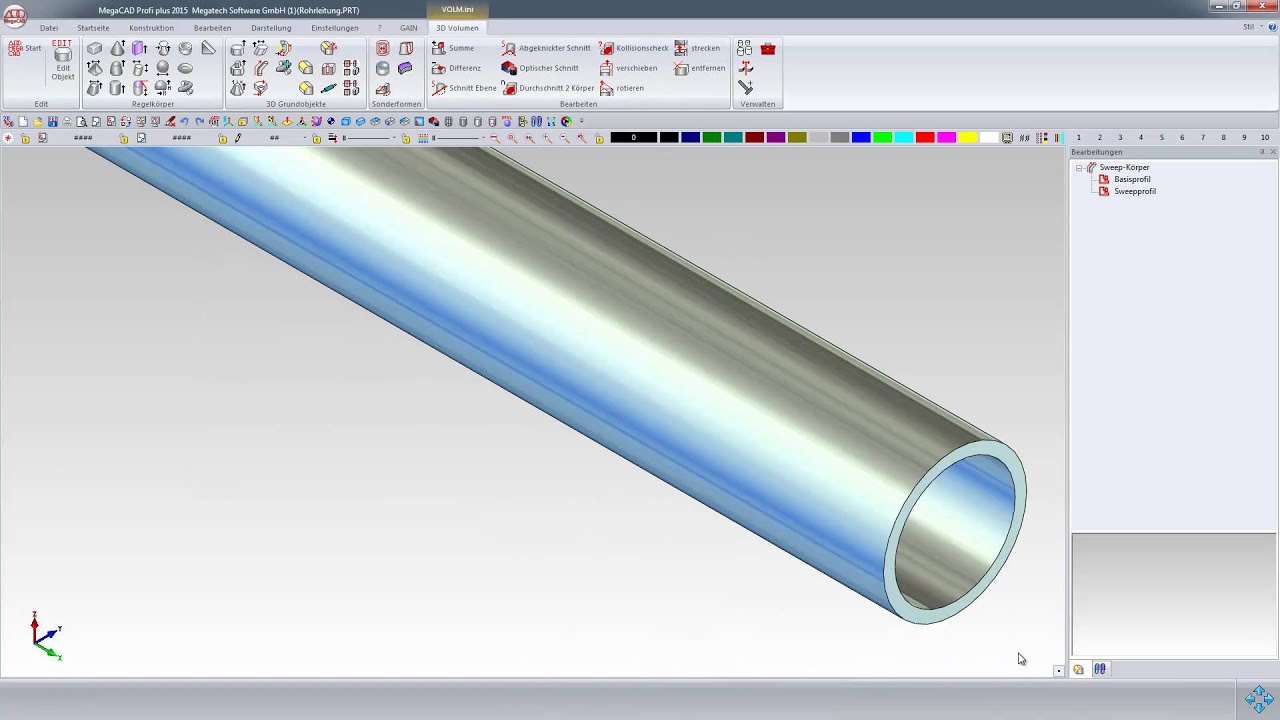Image resolution: width=1280 pixels, height=720 pixels.
Task: Select Sweepprofil in the tree
Action: [1135, 191]
